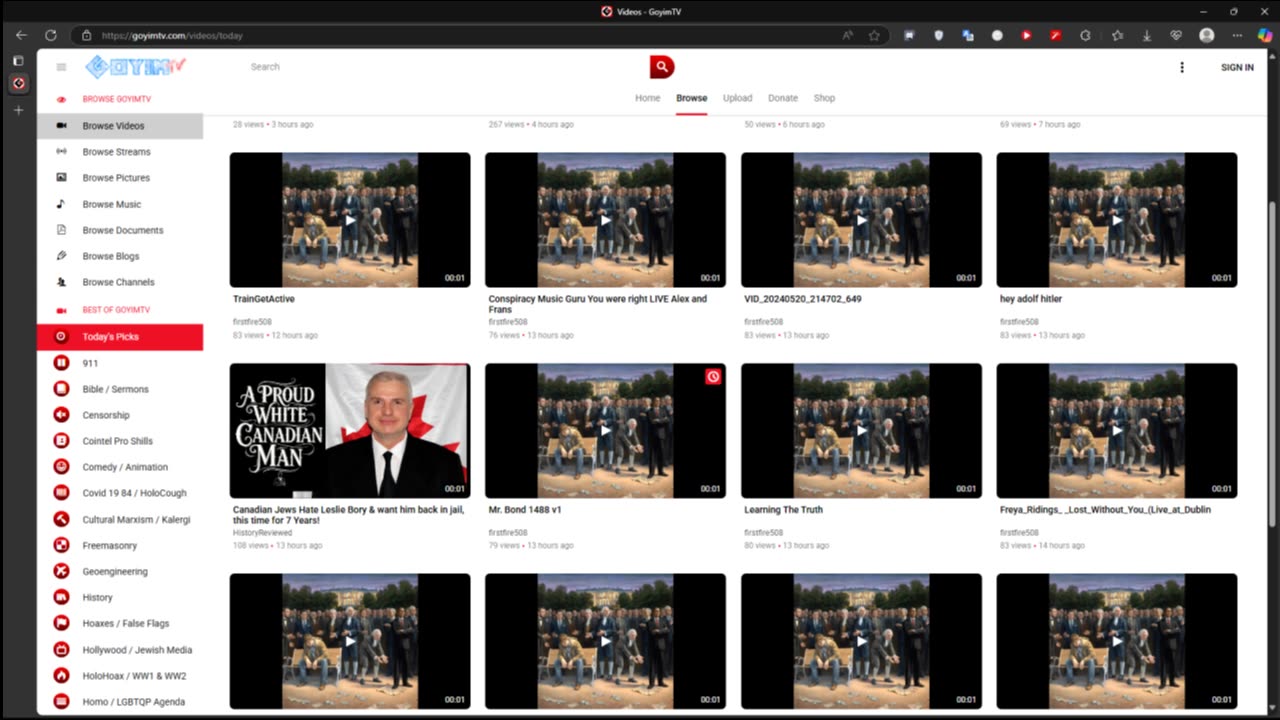
Task: Click the browser profile avatar
Action: 1207,35
